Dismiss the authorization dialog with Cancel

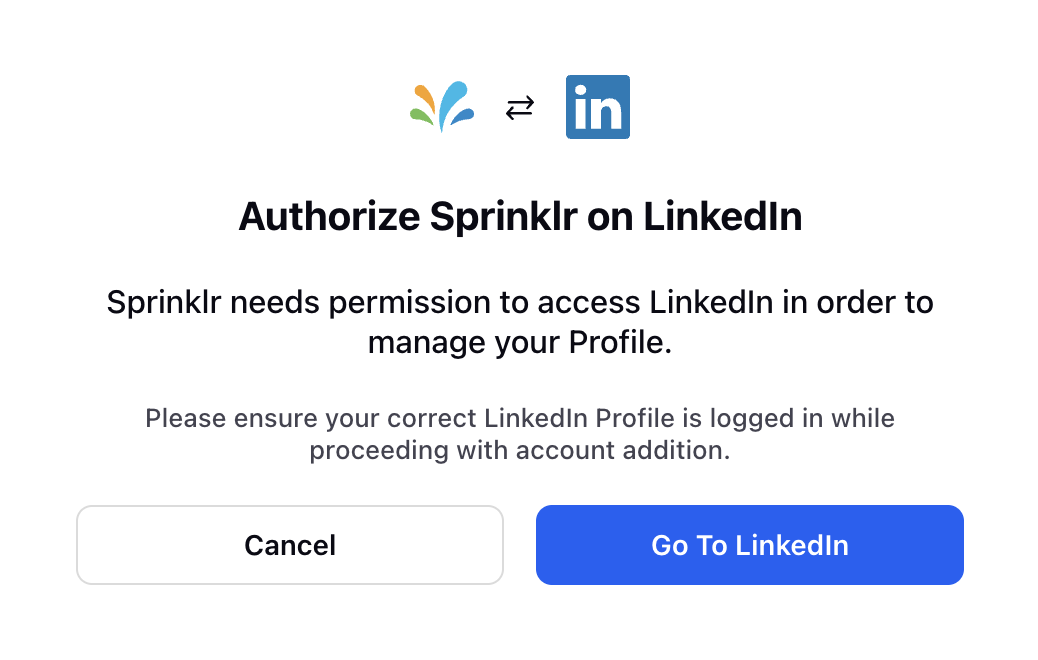point(290,545)
